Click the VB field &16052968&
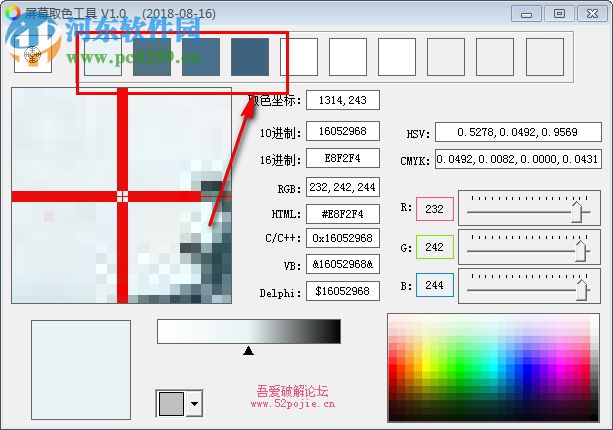Viewport: 613px width, 430px height. click(343, 264)
